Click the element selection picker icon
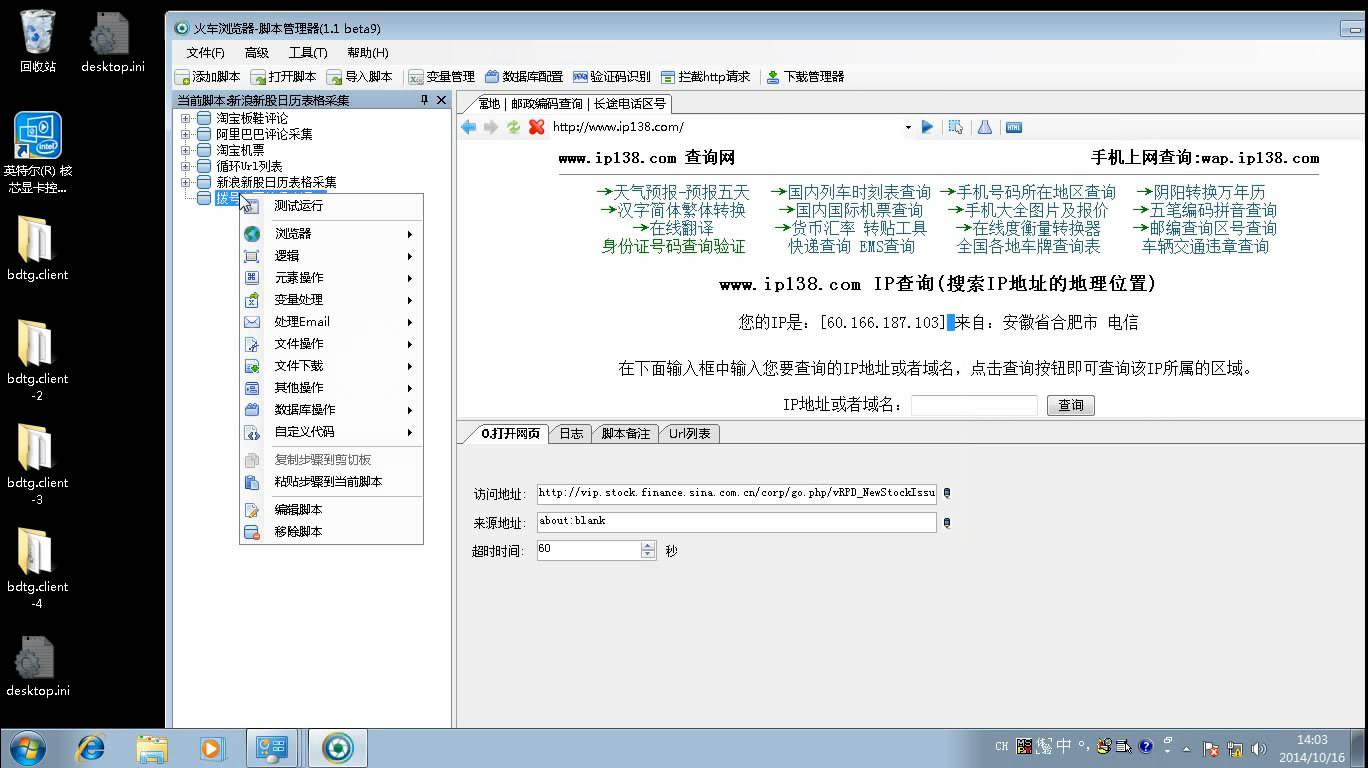 (x=956, y=127)
